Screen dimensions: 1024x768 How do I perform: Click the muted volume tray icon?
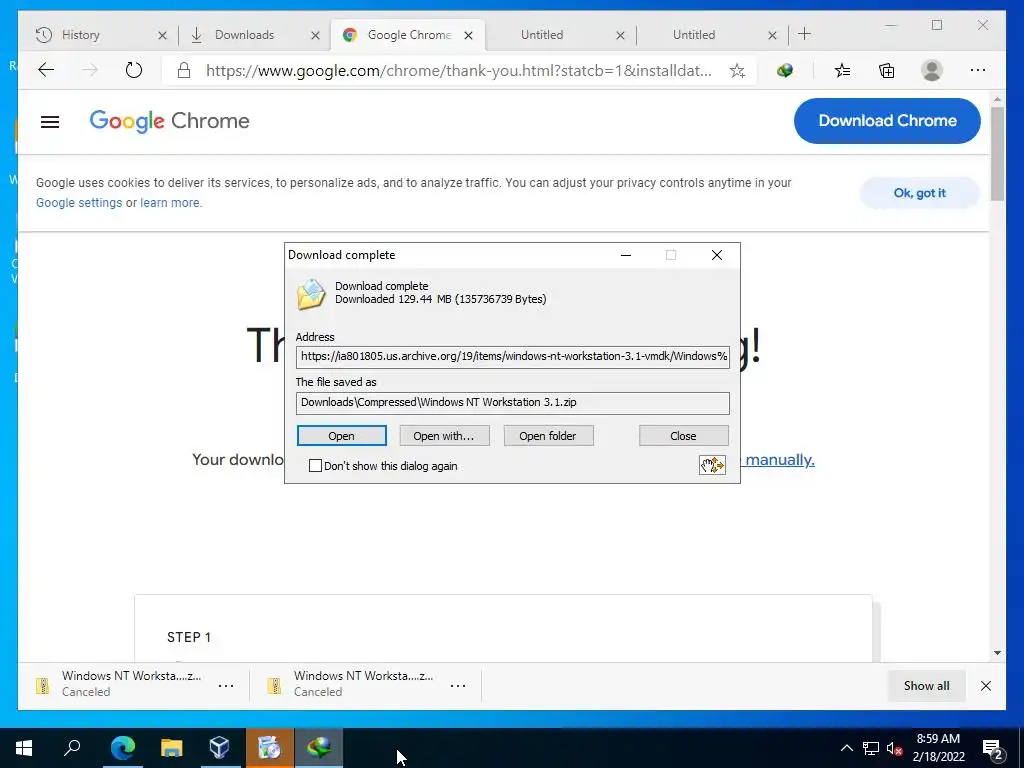click(895, 748)
